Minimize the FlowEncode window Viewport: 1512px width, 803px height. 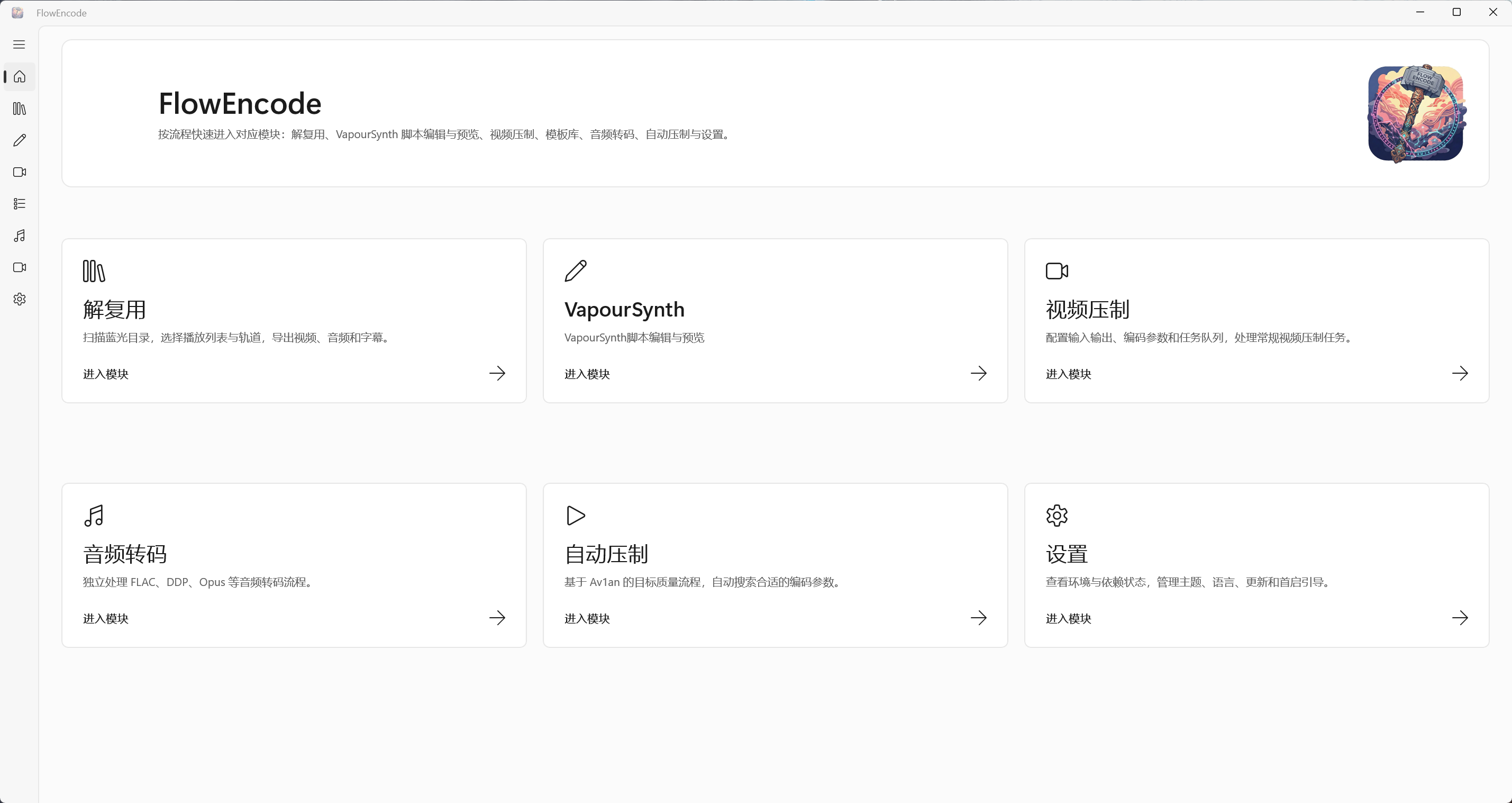[x=1420, y=12]
